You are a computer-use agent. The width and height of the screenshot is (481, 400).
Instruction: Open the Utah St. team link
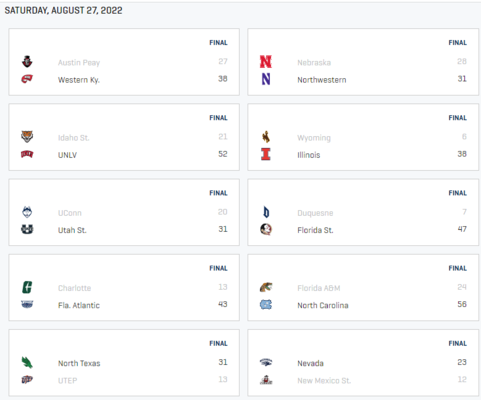pyautogui.click(x=72, y=230)
